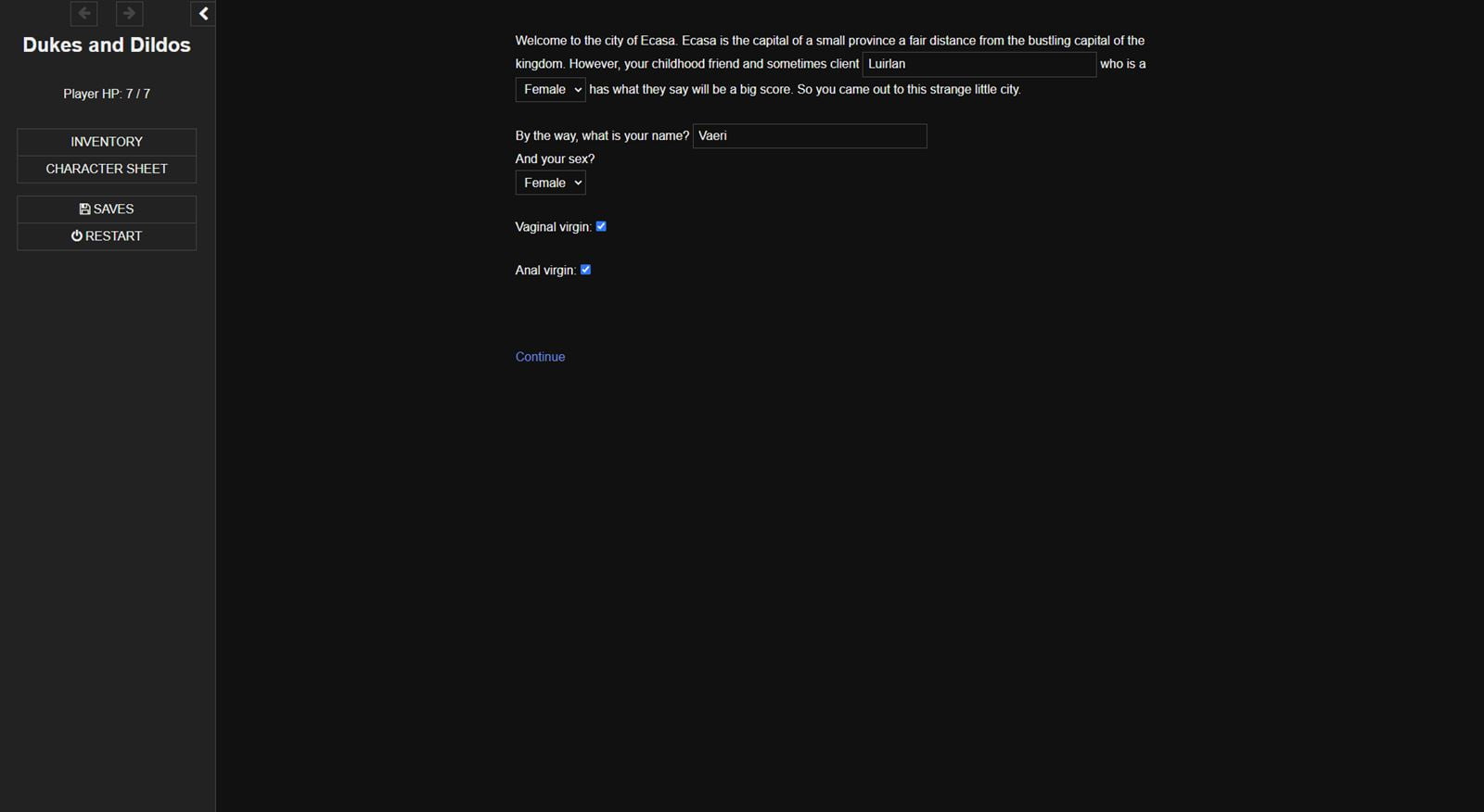Untick the Anal virgin checkbox
Screen dimensions: 1484x812
[x=585, y=270]
